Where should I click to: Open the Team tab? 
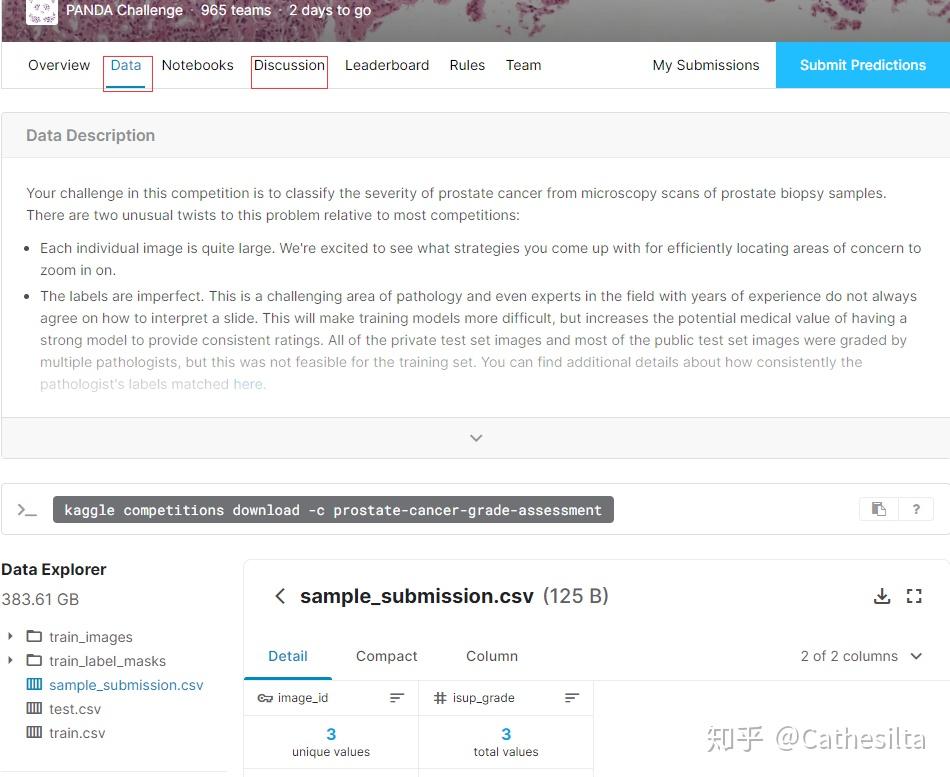(x=523, y=65)
